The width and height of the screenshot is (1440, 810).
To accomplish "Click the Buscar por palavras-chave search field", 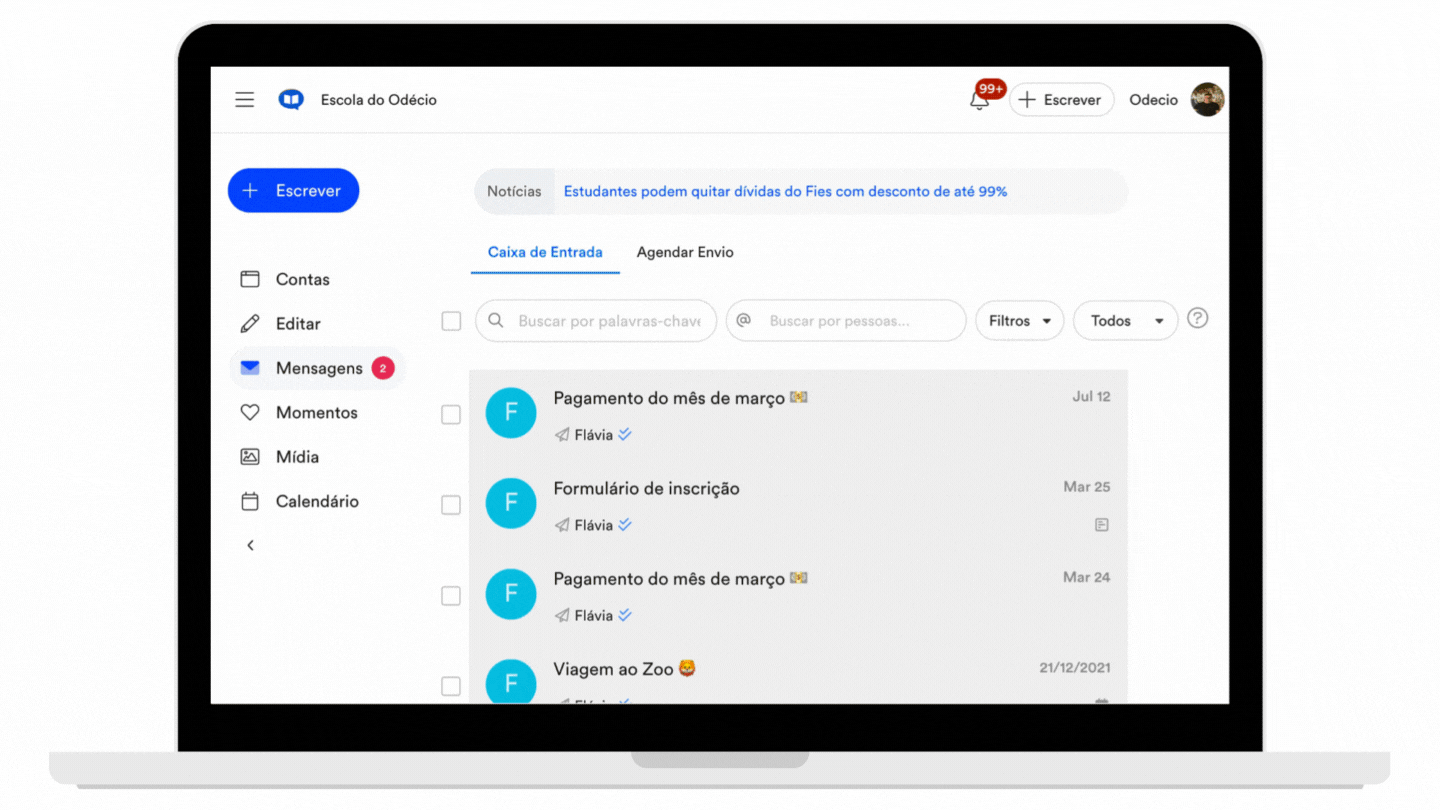I will (x=596, y=321).
